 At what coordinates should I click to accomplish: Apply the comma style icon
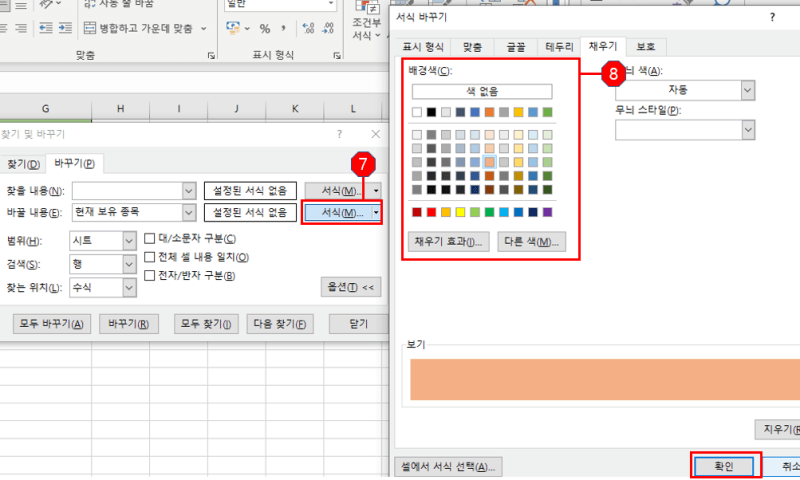[283, 28]
